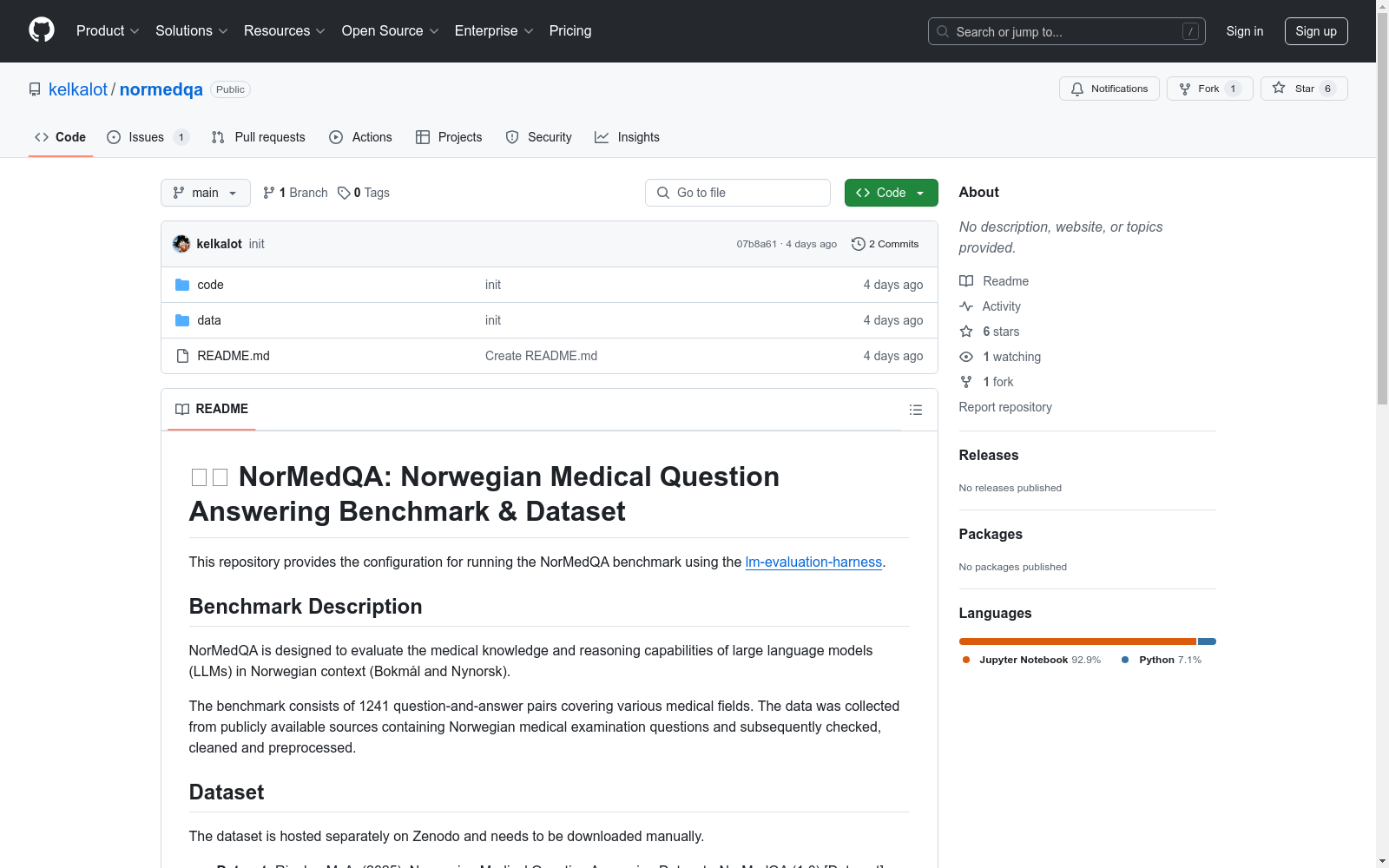This screenshot has height=868, width=1389.
Task: Follow the lm-evaluation-harness link
Action: click(x=813, y=562)
